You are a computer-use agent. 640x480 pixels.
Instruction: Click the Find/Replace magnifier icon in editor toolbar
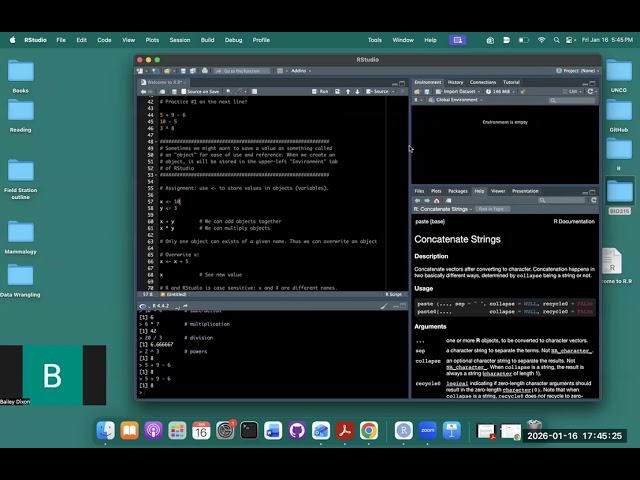pos(229,91)
